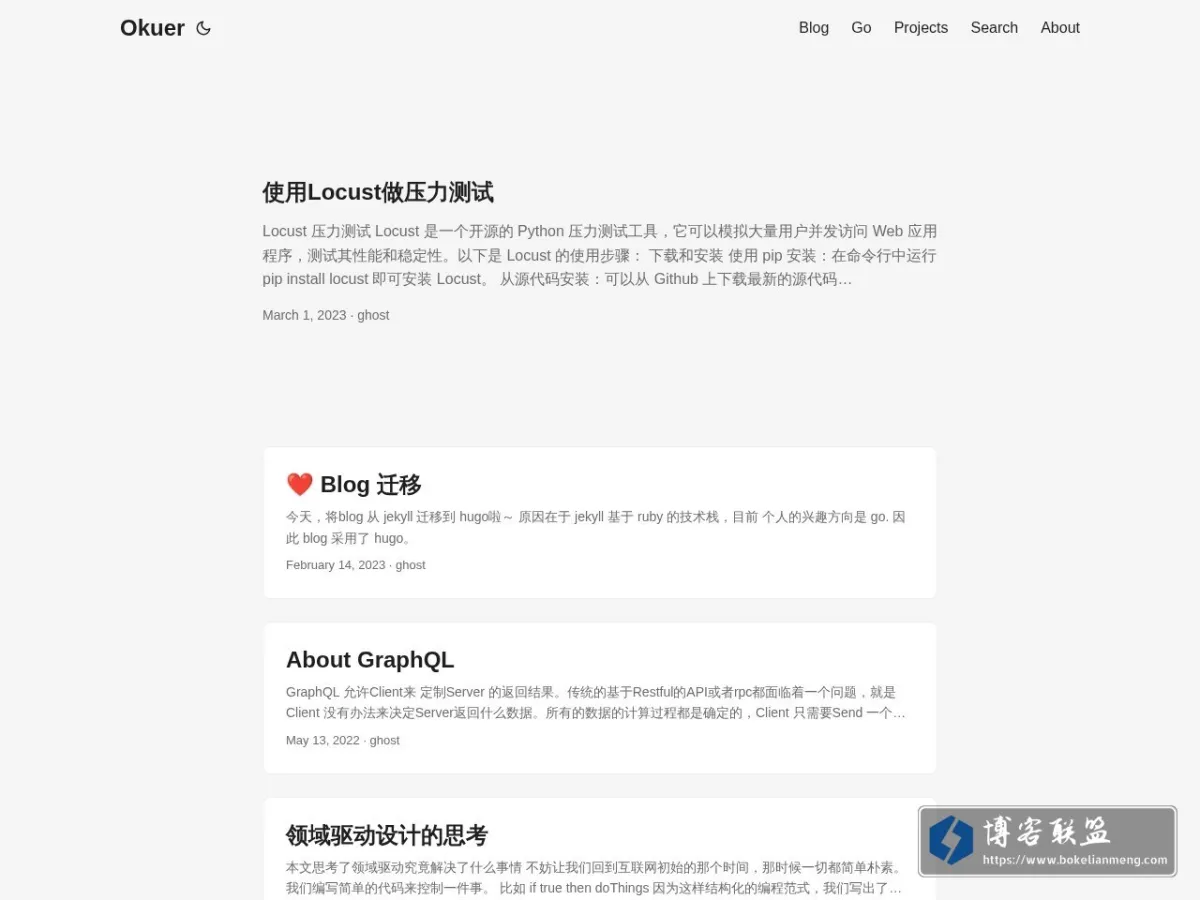Toggle dark mode with the moon icon
This screenshot has height=900, width=1200.
tap(204, 28)
